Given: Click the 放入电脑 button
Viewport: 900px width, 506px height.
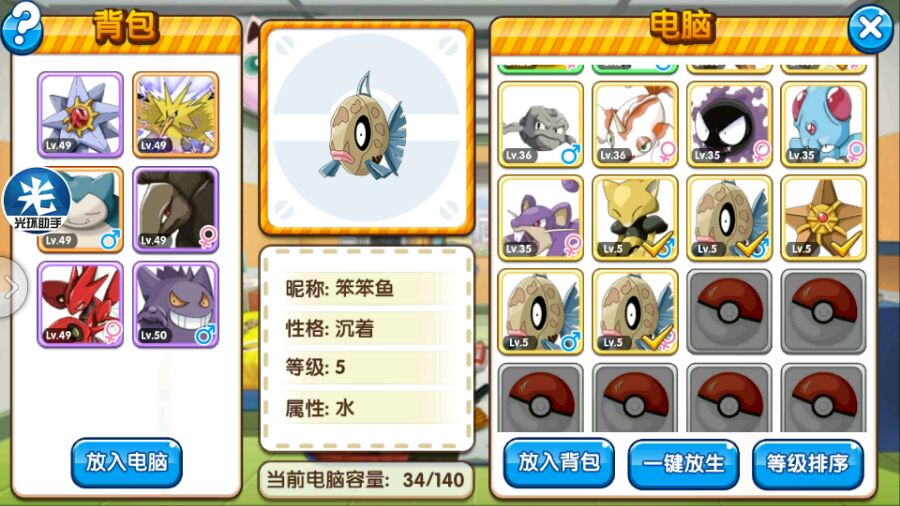Looking at the screenshot, I should [127, 463].
